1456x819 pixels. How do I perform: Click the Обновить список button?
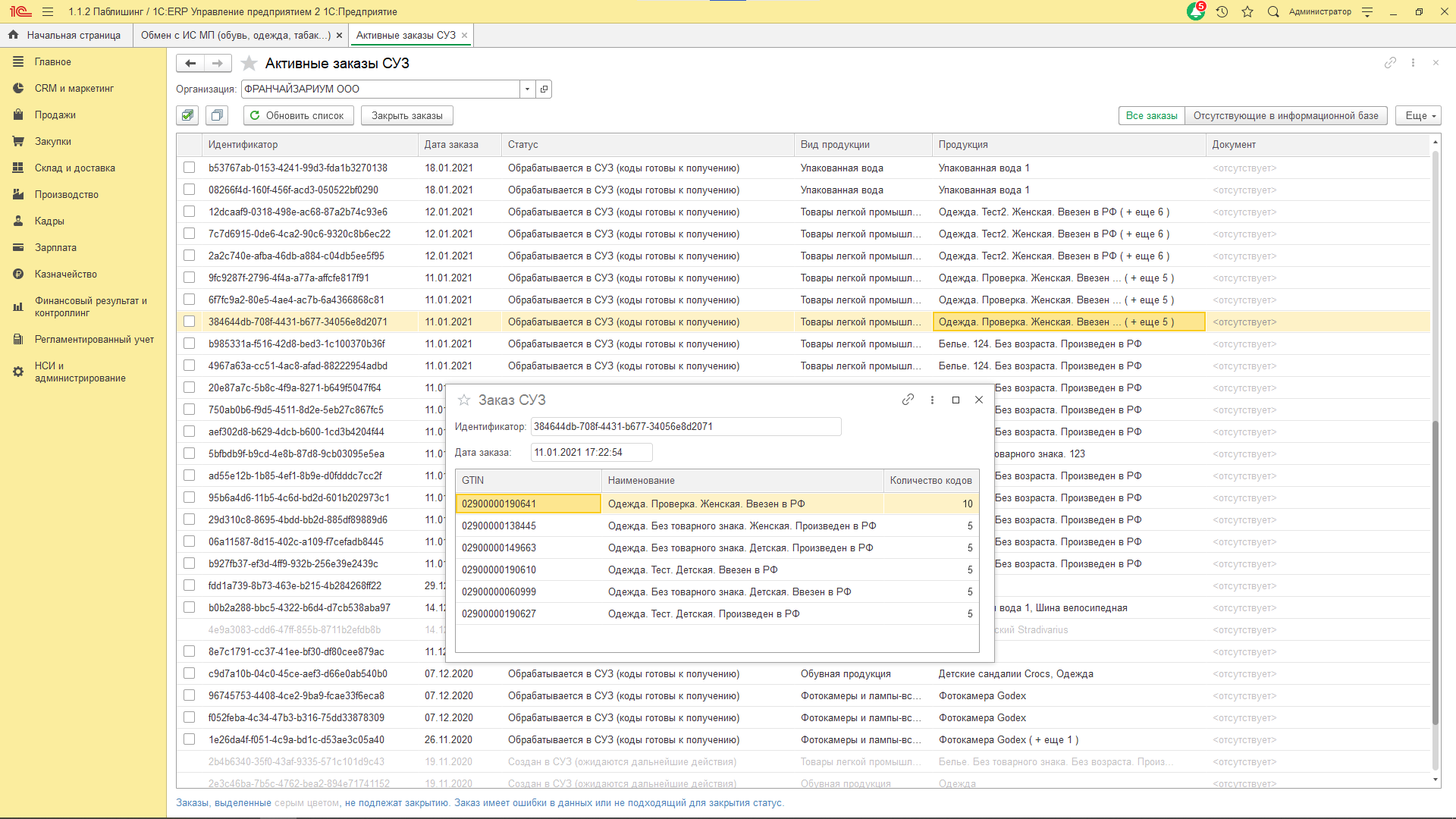coord(297,115)
